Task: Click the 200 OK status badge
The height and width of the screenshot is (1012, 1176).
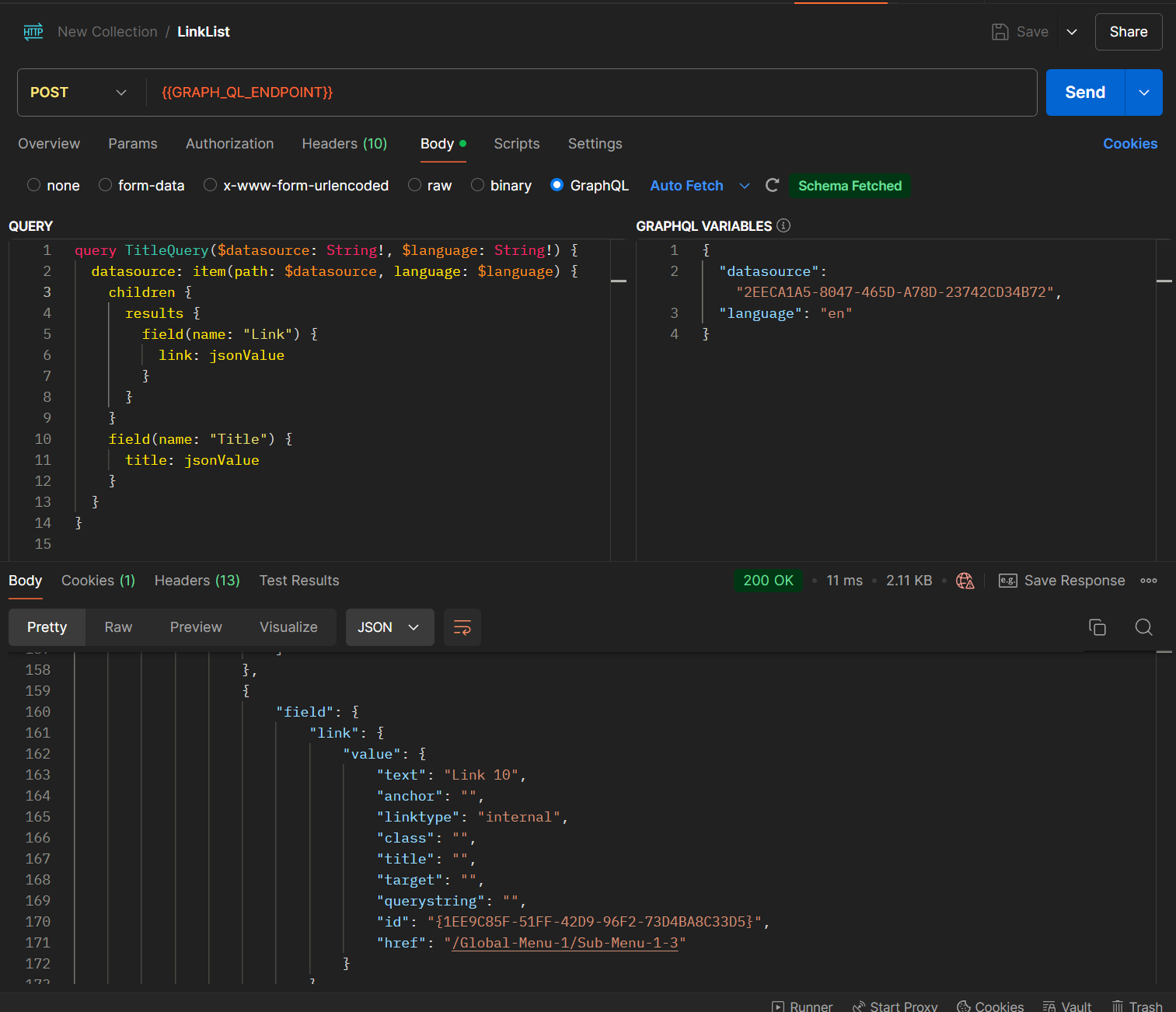Action: (x=768, y=581)
